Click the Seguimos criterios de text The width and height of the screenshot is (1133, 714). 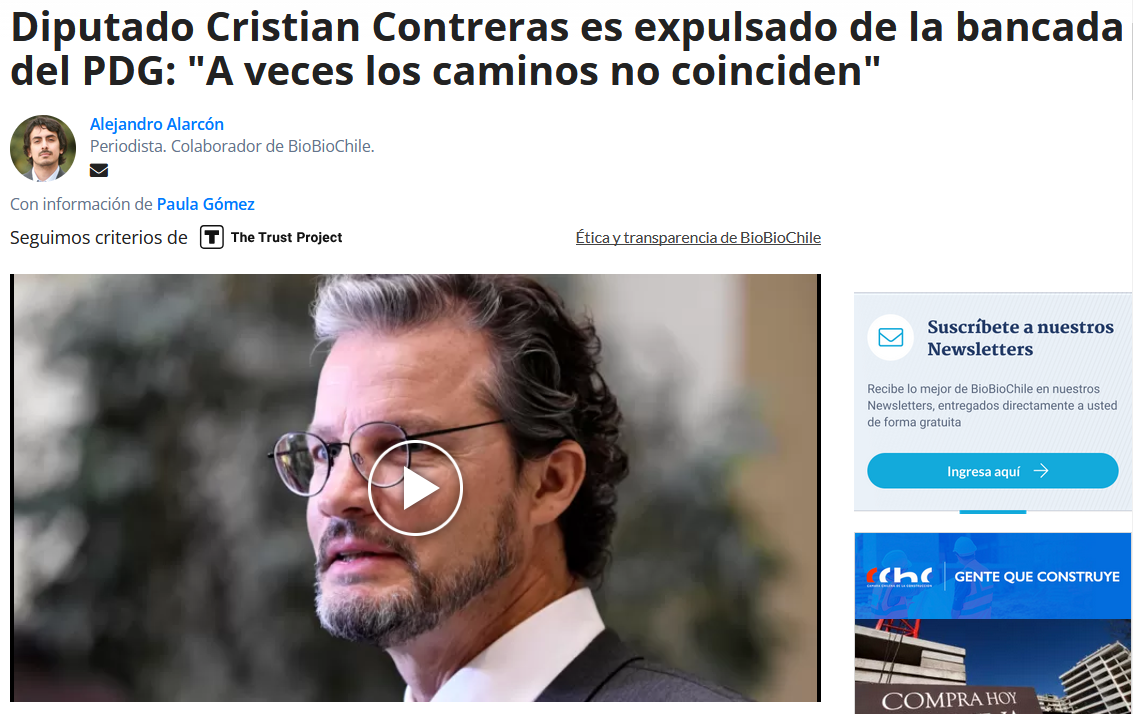click(99, 237)
